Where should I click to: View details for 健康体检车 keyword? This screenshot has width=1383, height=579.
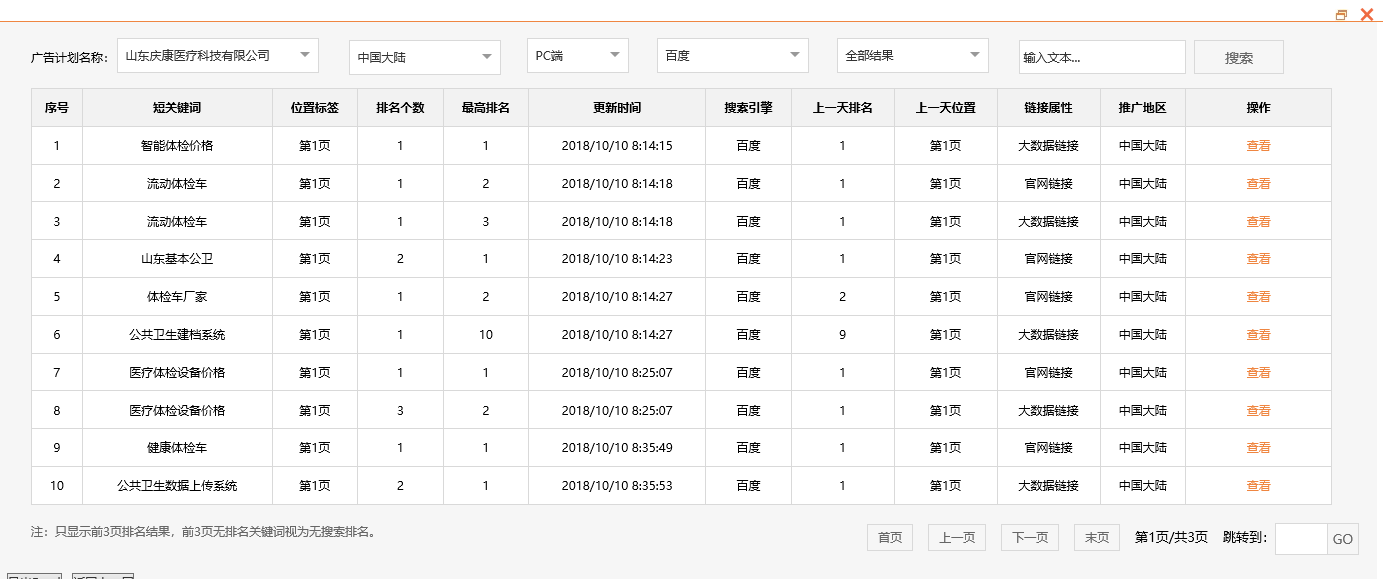[x=1258, y=447]
